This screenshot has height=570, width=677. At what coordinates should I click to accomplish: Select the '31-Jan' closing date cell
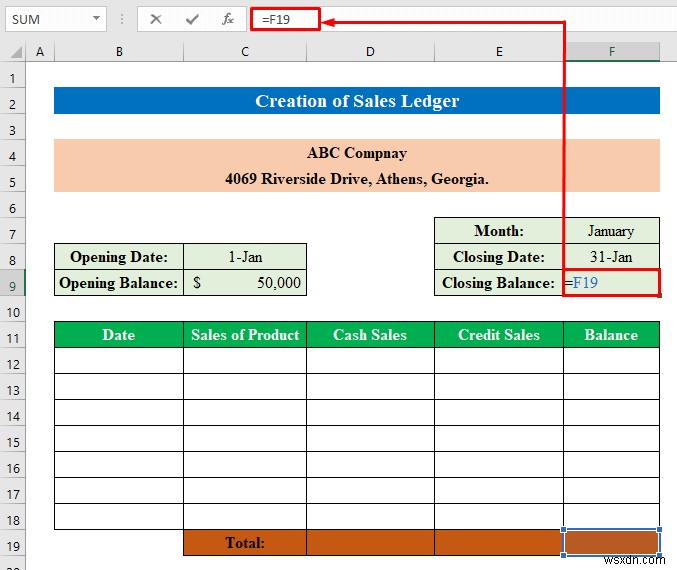pos(611,257)
